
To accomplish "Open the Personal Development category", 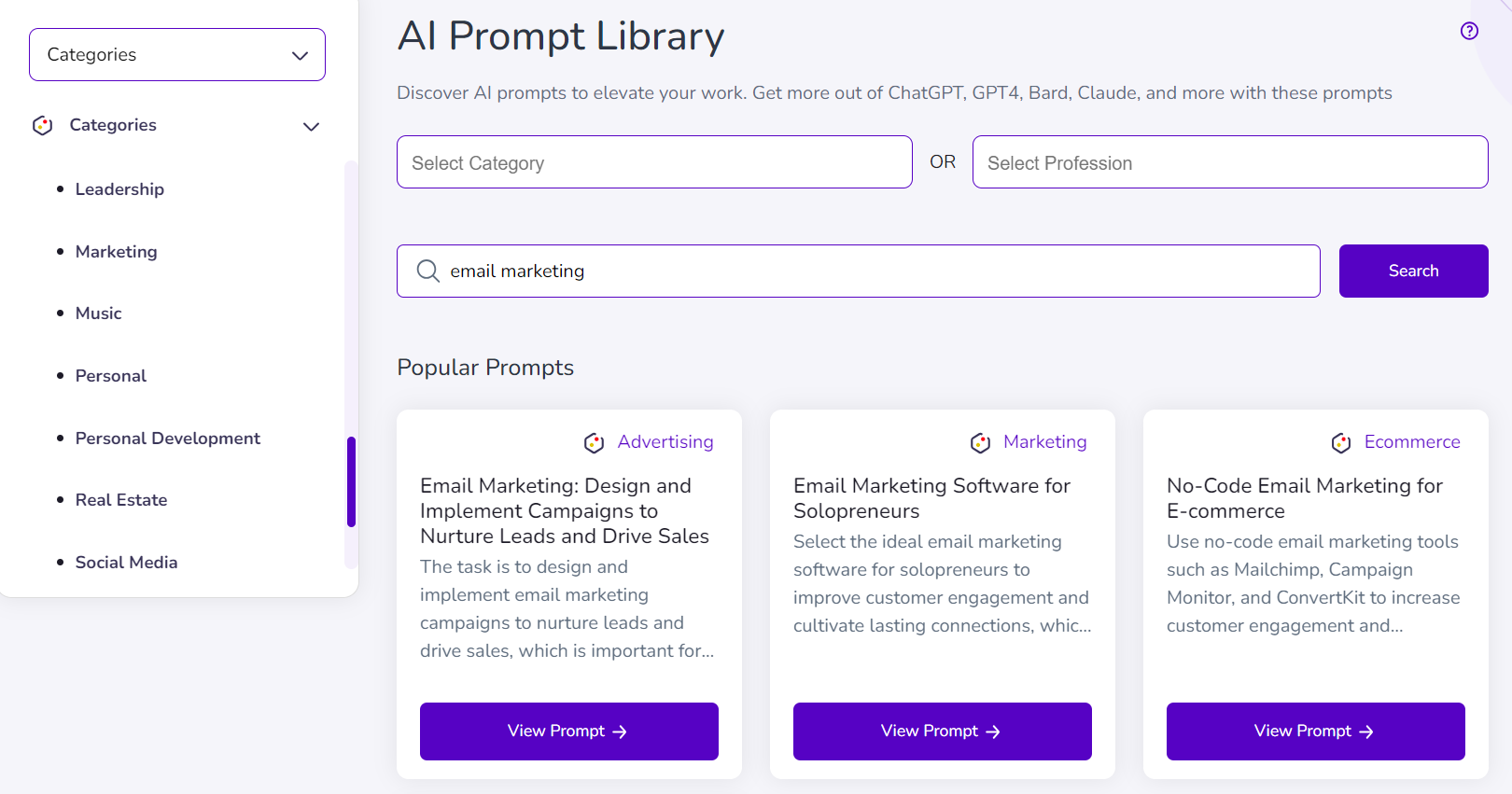I will click(x=168, y=439).
